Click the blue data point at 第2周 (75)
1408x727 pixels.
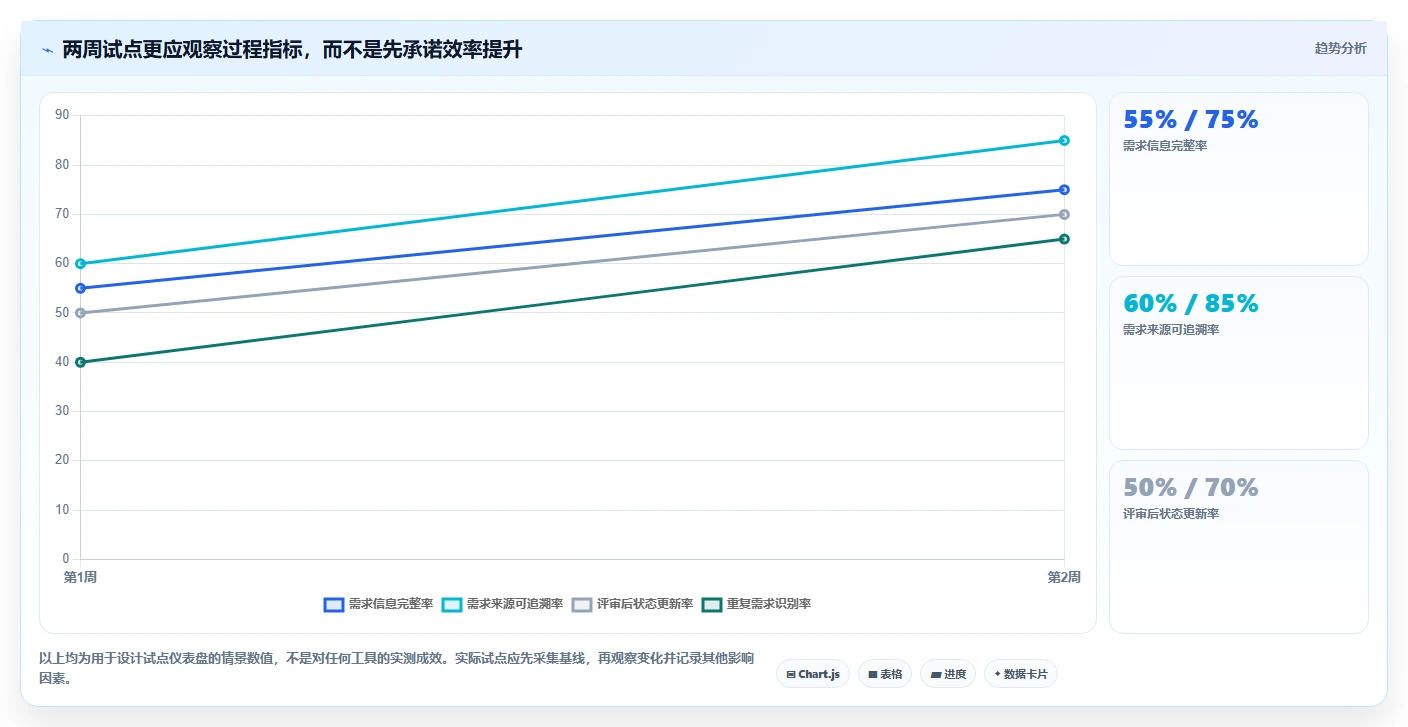(1064, 190)
